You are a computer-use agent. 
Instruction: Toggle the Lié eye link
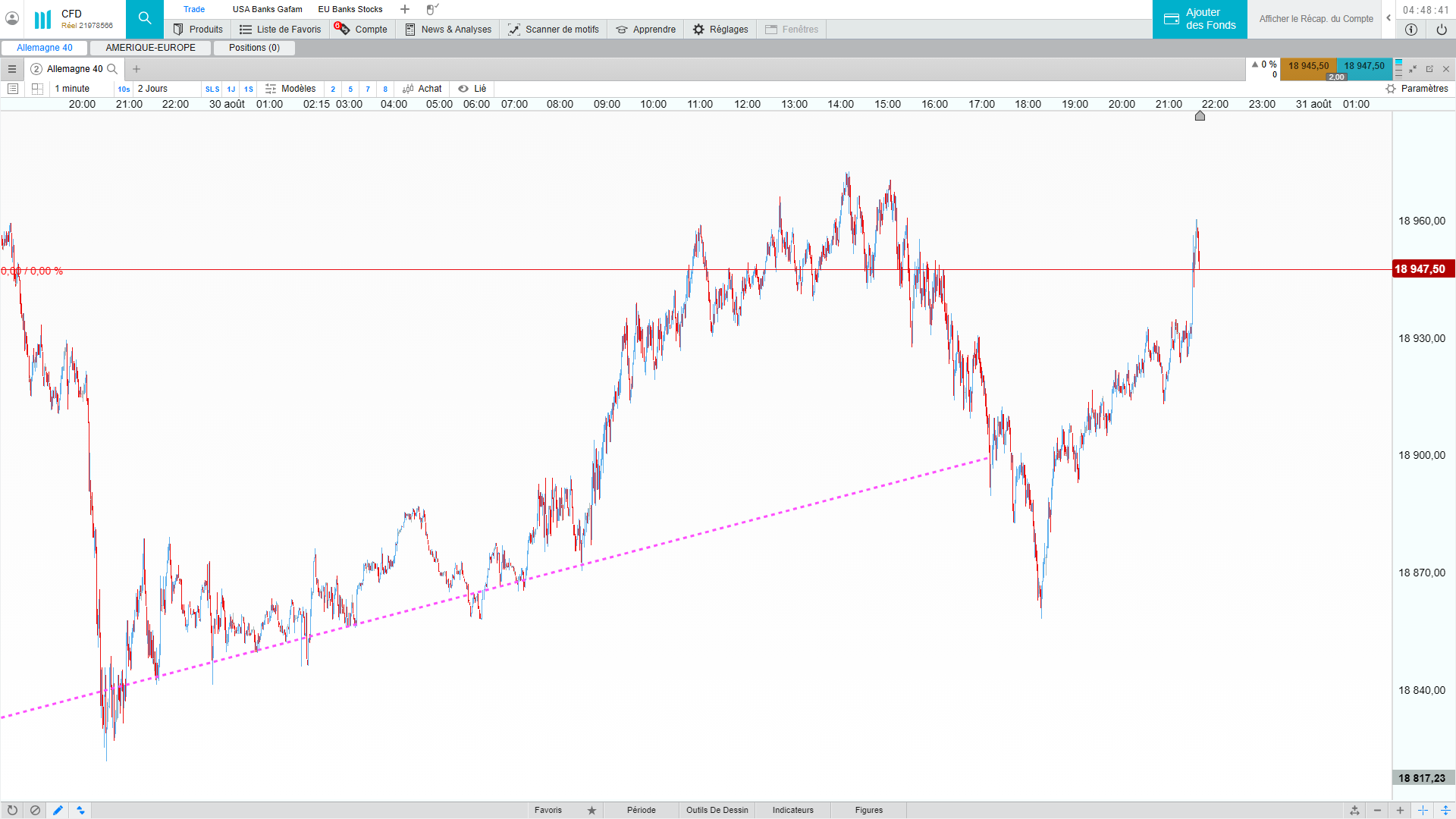[472, 89]
